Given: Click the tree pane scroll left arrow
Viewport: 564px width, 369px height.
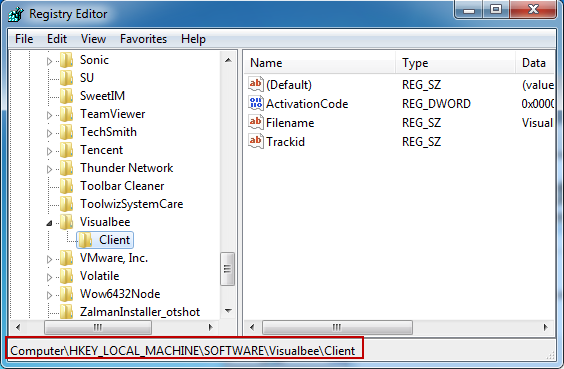Looking at the screenshot, I should pos(18,327).
